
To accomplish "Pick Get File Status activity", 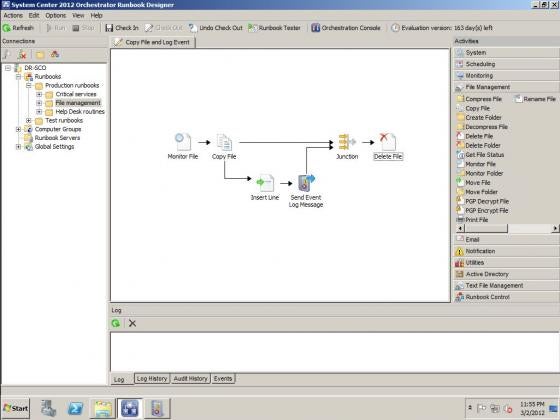I will 480,155.
